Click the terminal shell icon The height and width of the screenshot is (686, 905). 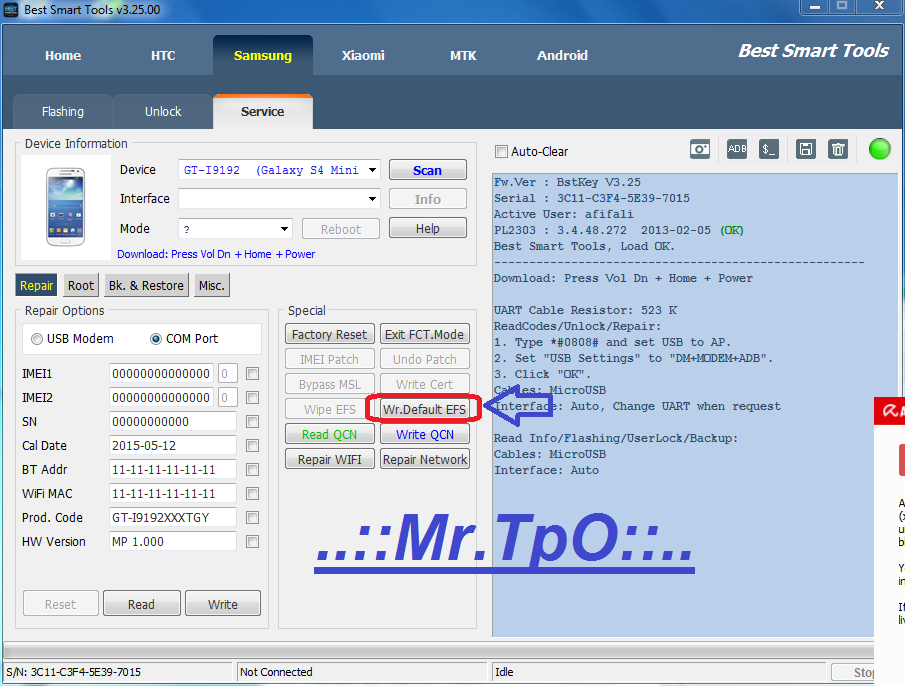[x=768, y=149]
